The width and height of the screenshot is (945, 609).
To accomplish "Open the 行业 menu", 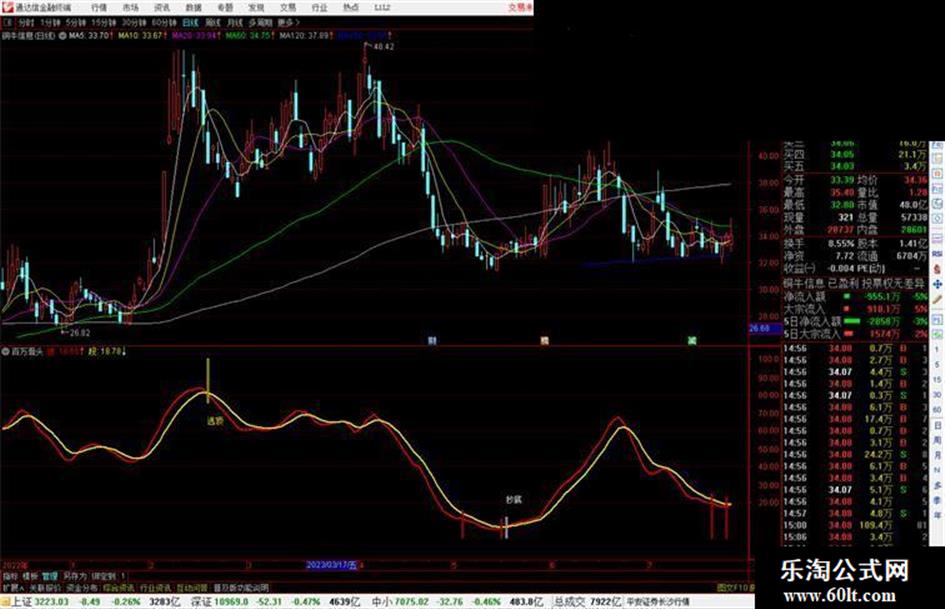I will (x=319, y=7).
